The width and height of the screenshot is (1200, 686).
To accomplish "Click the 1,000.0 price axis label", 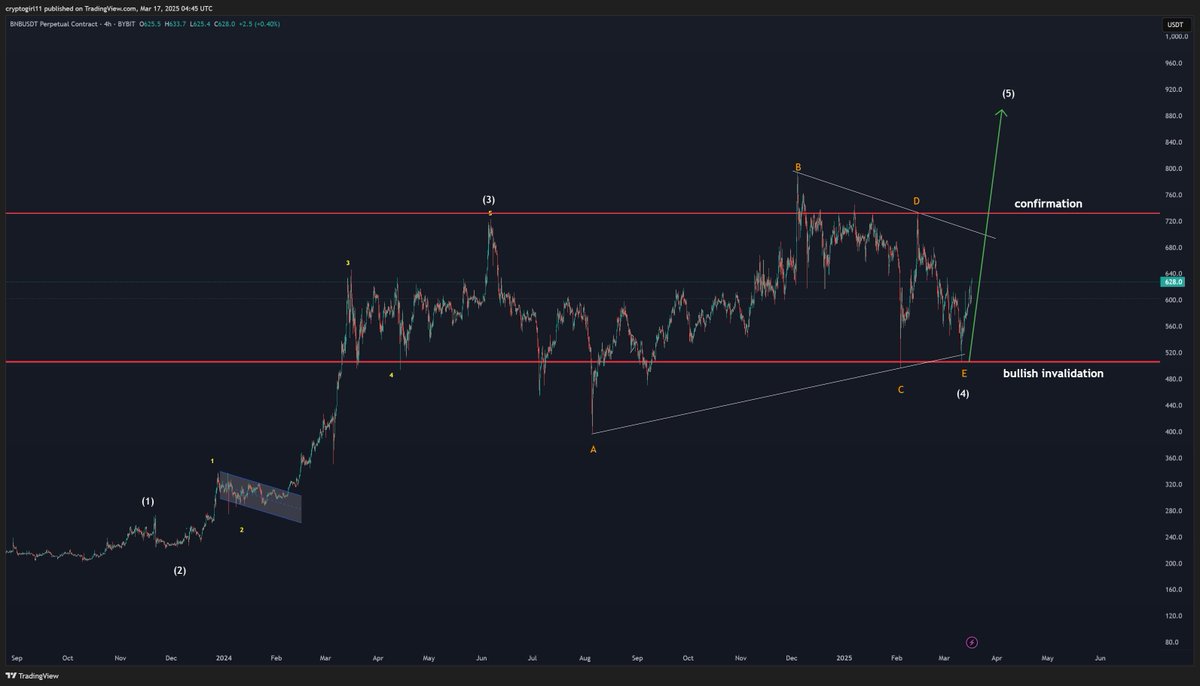I will (1174, 37).
